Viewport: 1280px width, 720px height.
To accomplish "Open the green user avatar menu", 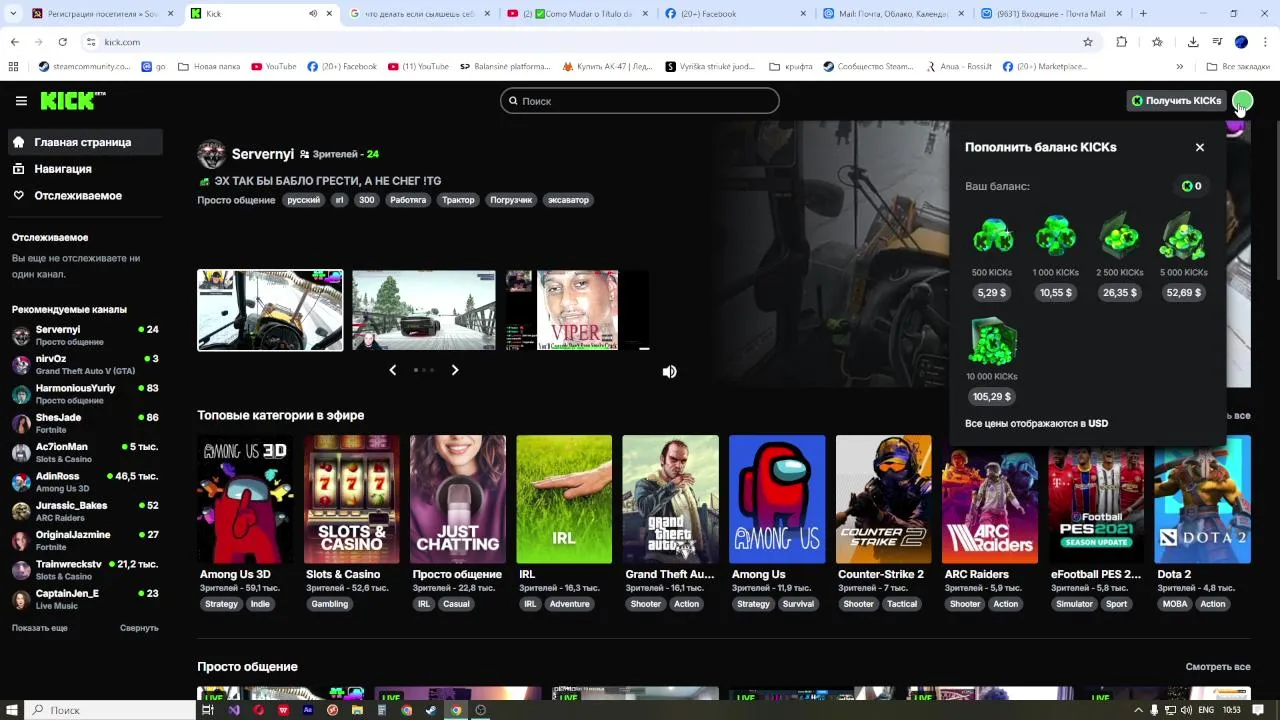I will point(1242,101).
